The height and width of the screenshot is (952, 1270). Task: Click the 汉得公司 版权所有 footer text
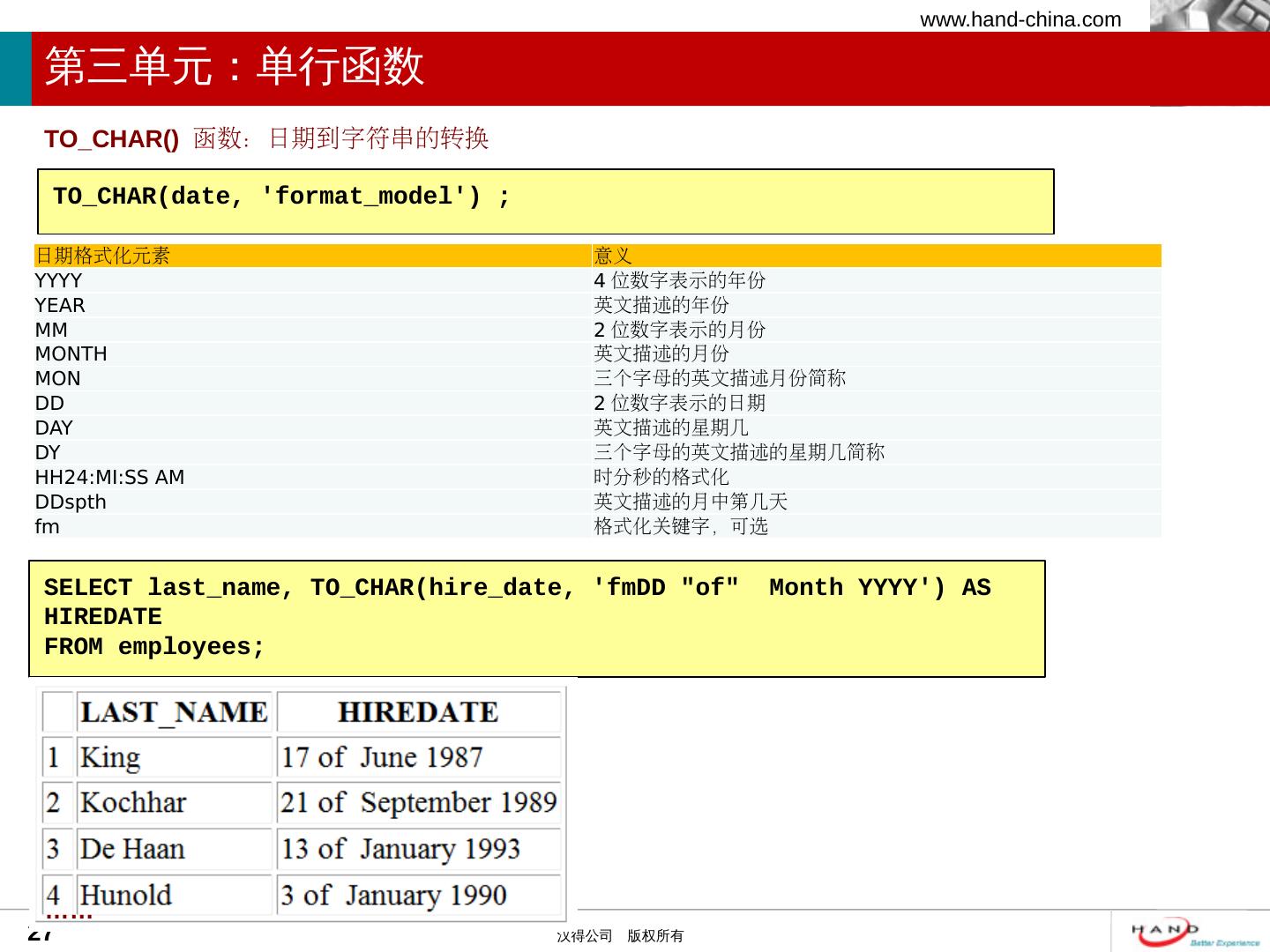pos(620,936)
